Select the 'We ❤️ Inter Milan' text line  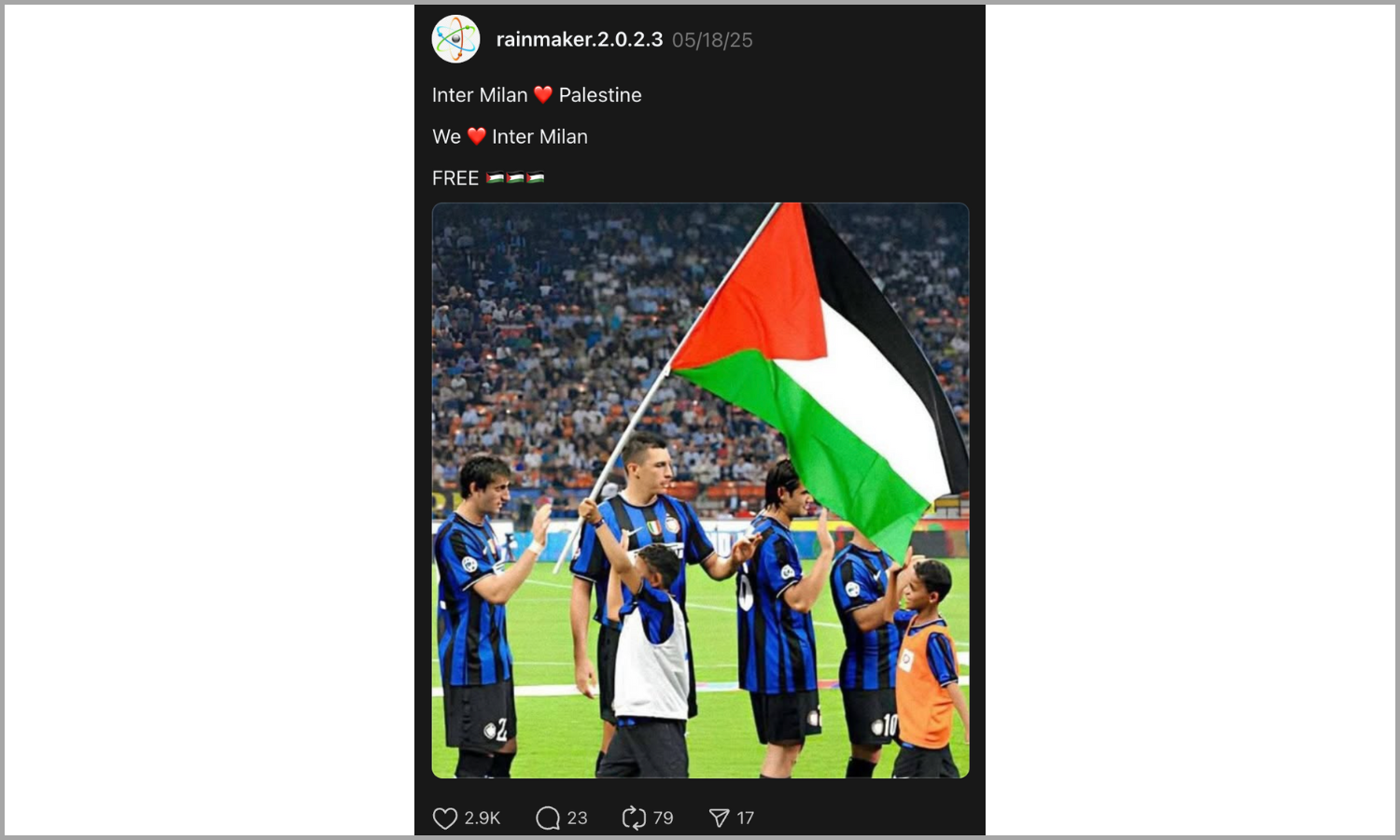[x=510, y=136]
